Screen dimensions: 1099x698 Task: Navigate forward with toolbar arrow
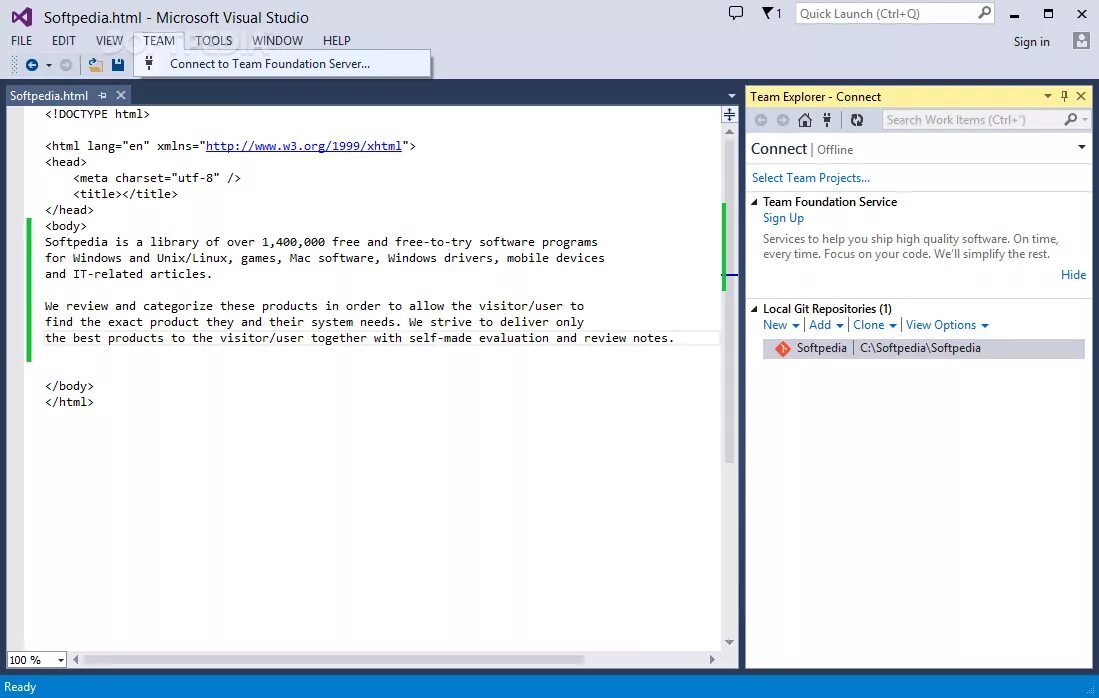click(66, 65)
